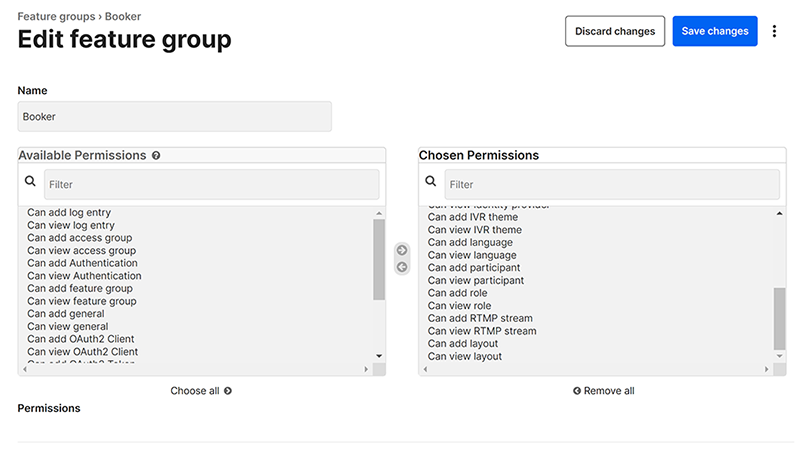Remove all chosen permissions
The image size is (797, 461).
603,391
